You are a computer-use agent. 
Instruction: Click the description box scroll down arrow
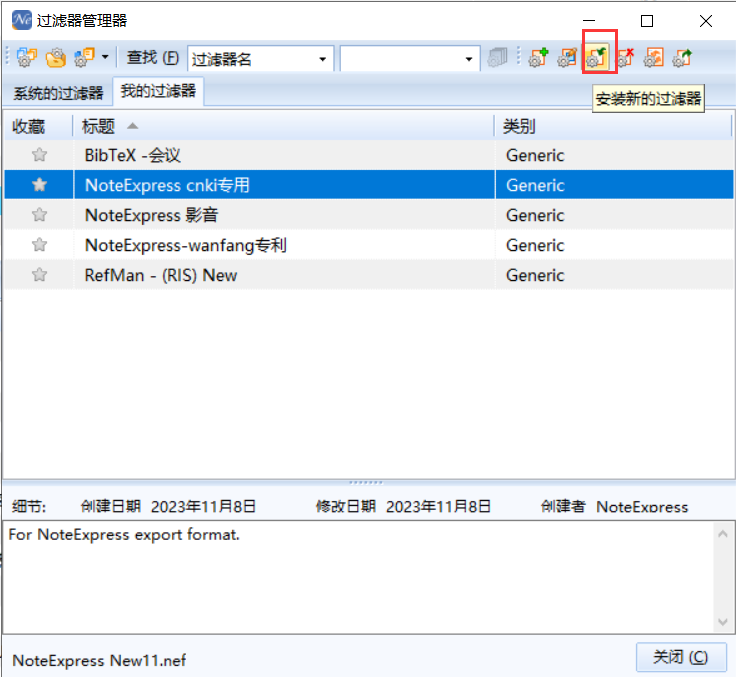[x=723, y=622]
